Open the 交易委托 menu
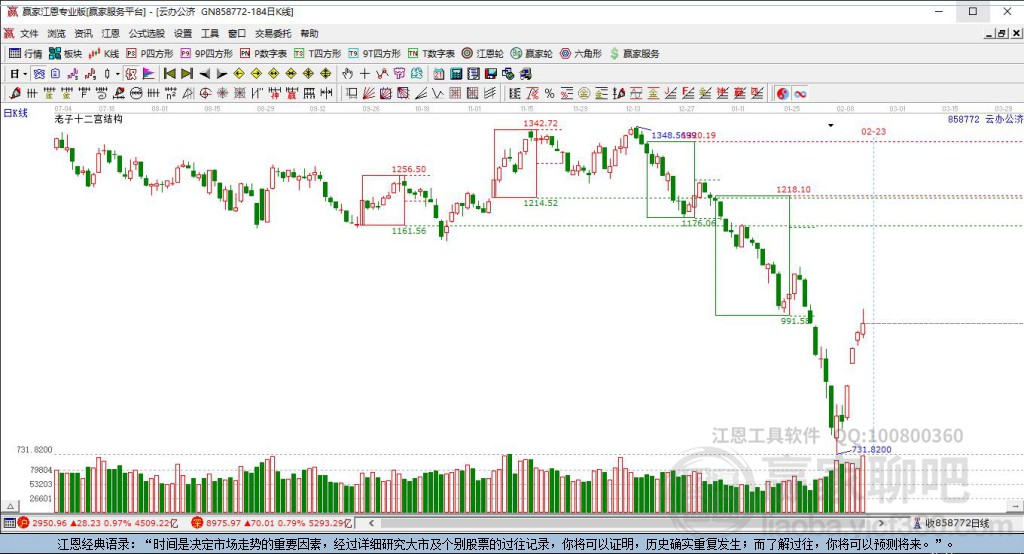 pyautogui.click(x=273, y=33)
